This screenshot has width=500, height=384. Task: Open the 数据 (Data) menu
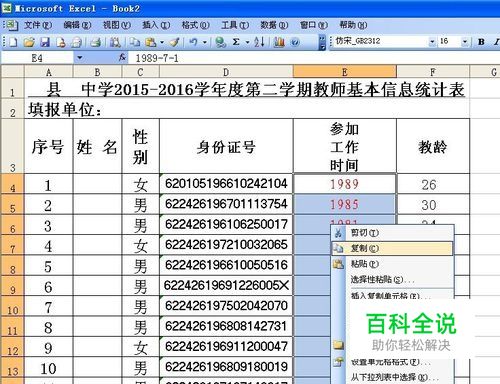click(274, 25)
